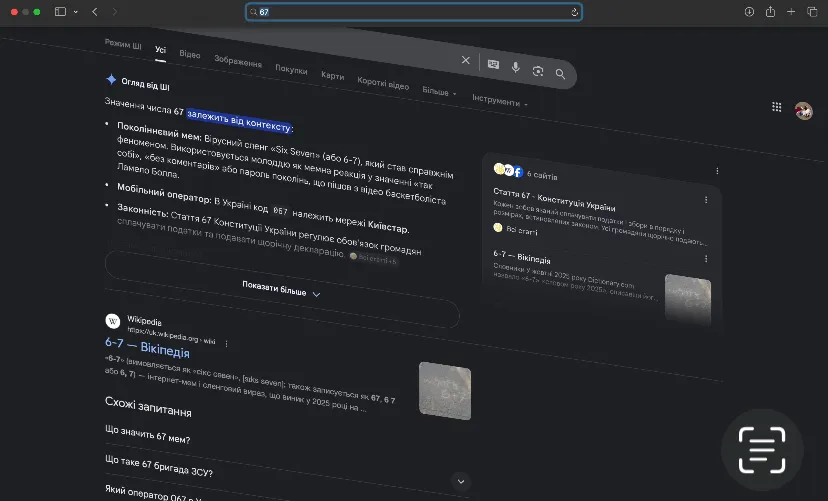Go forward with the forward arrow
The image size is (828, 501).
[115, 12]
